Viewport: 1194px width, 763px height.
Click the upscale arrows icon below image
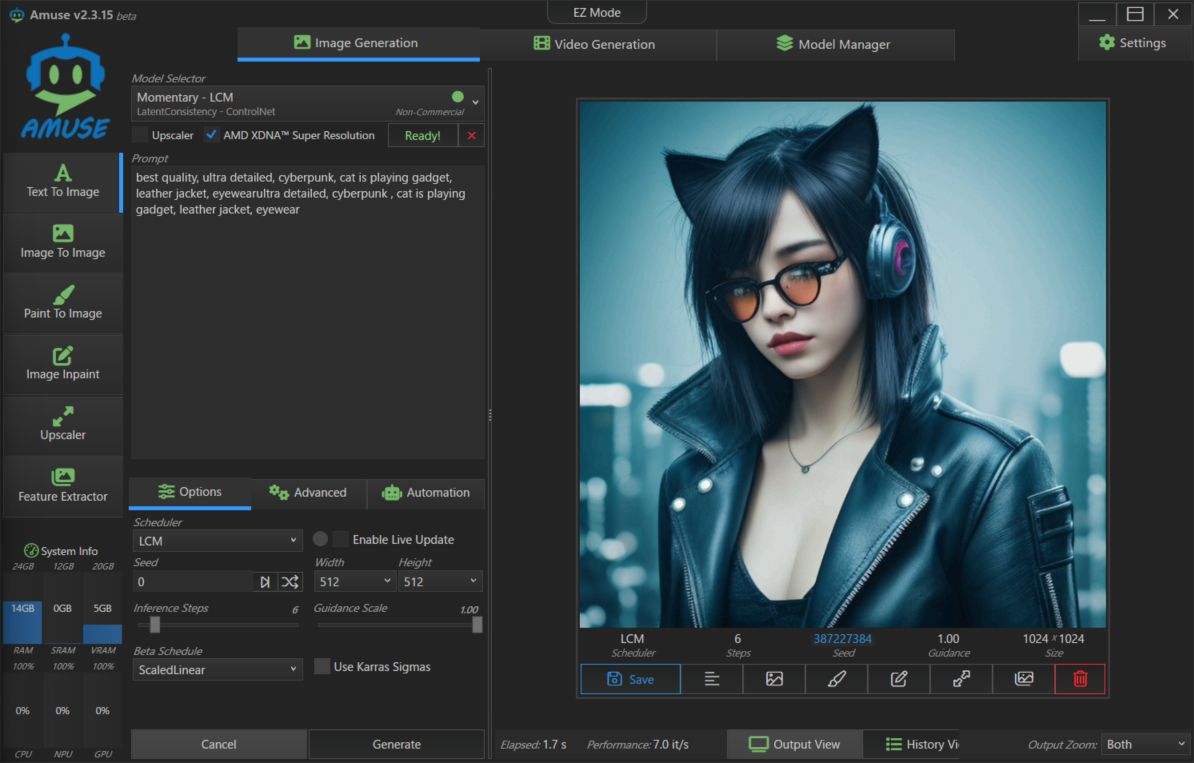click(x=961, y=679)
